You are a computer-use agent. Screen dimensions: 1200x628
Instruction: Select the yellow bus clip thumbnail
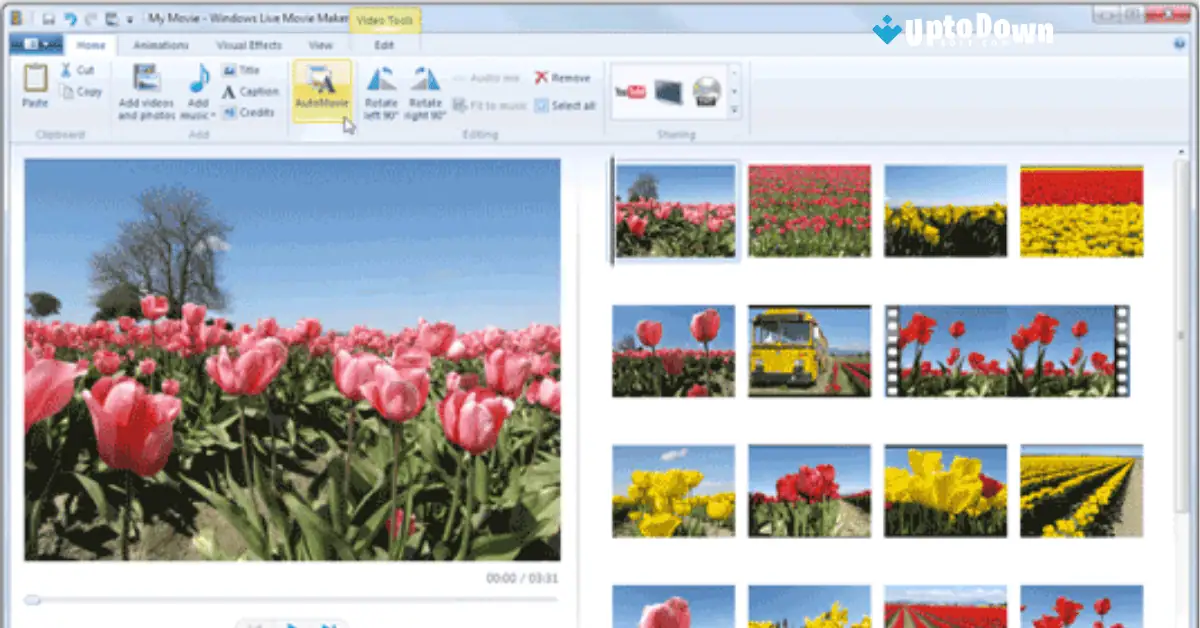coord(809,349)
